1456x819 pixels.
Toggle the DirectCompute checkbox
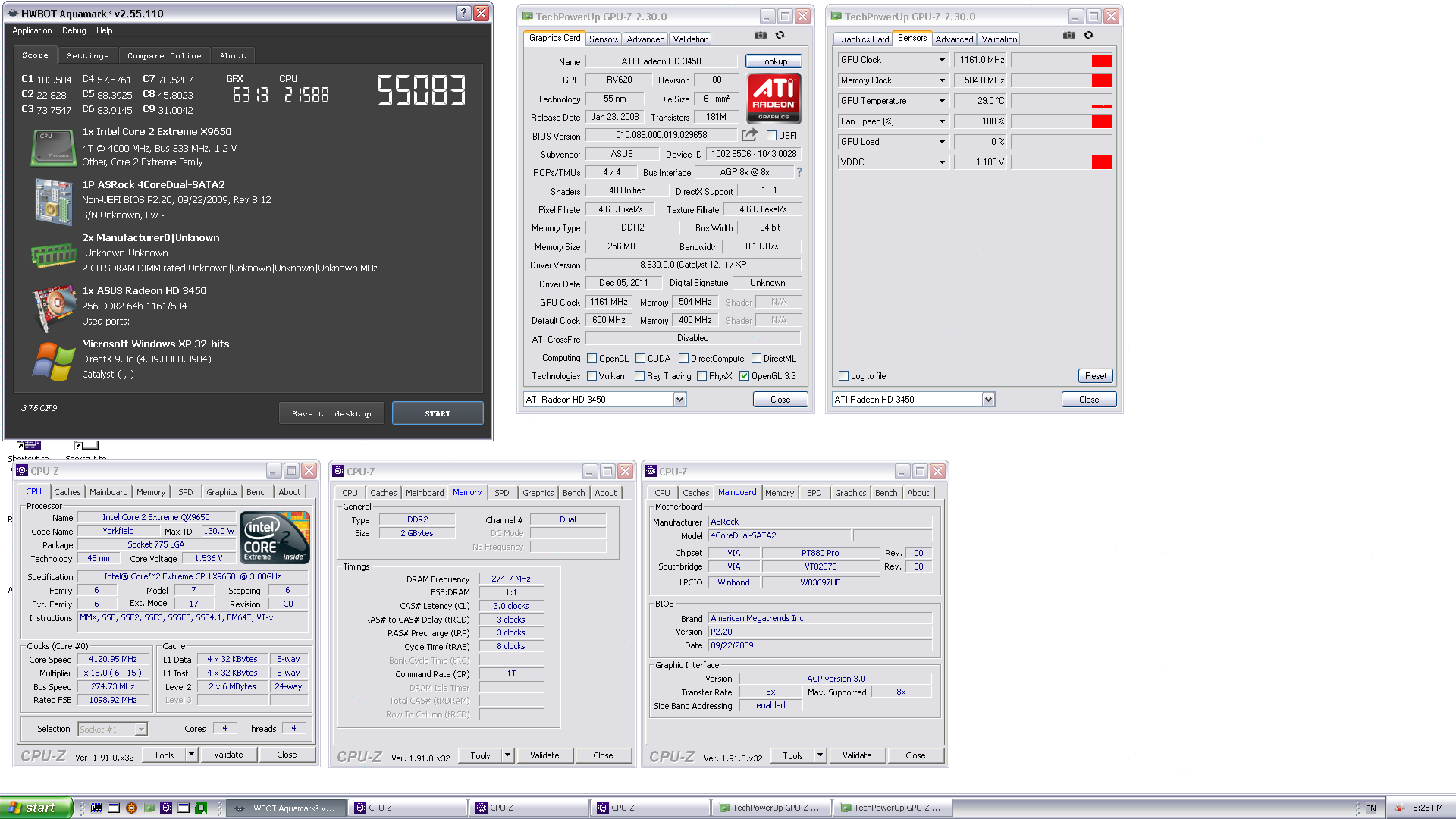[x=684, y=359]
